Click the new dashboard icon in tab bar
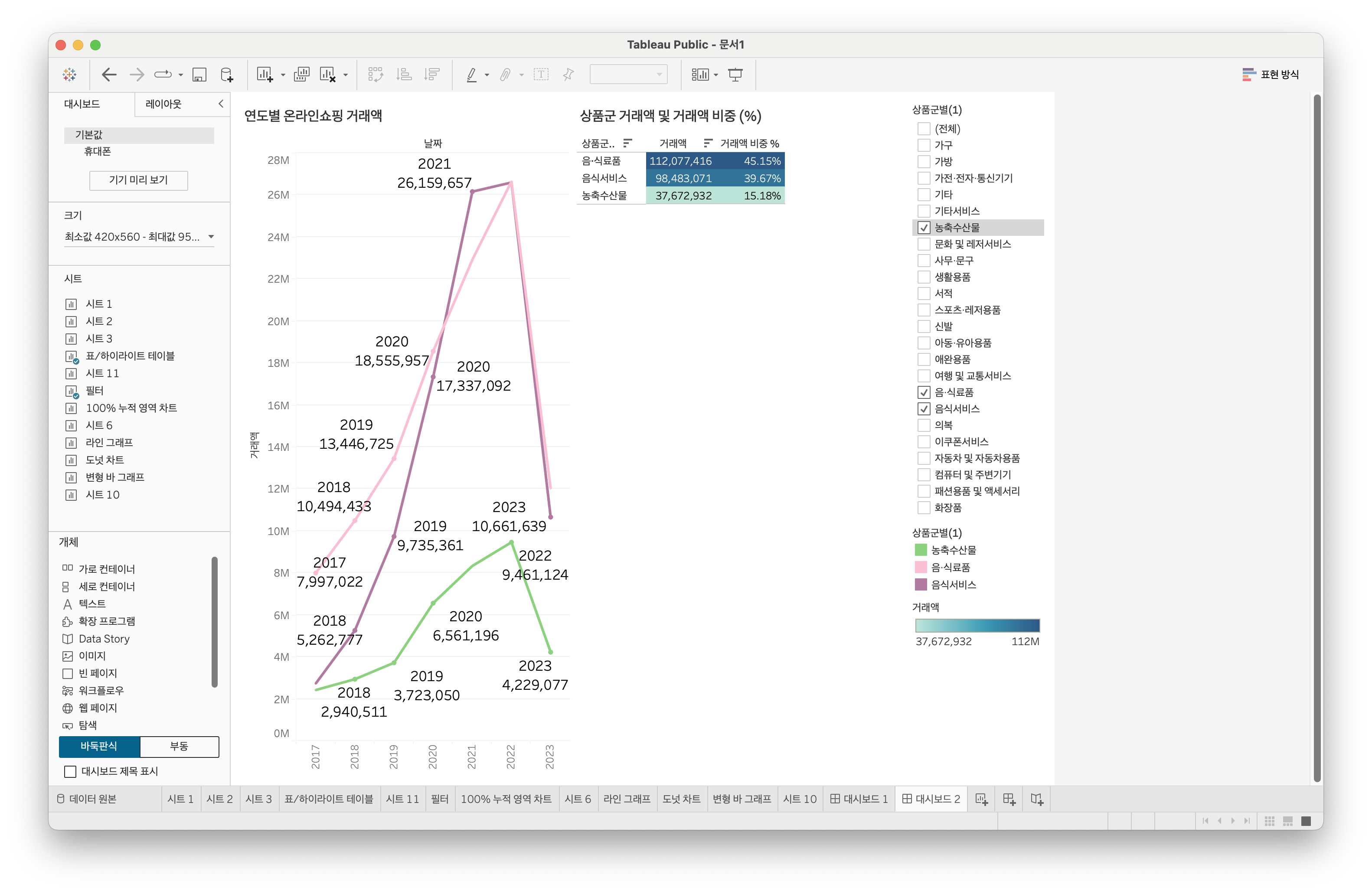Viewport: 1372px width, 894px height. coord(1009,799)
